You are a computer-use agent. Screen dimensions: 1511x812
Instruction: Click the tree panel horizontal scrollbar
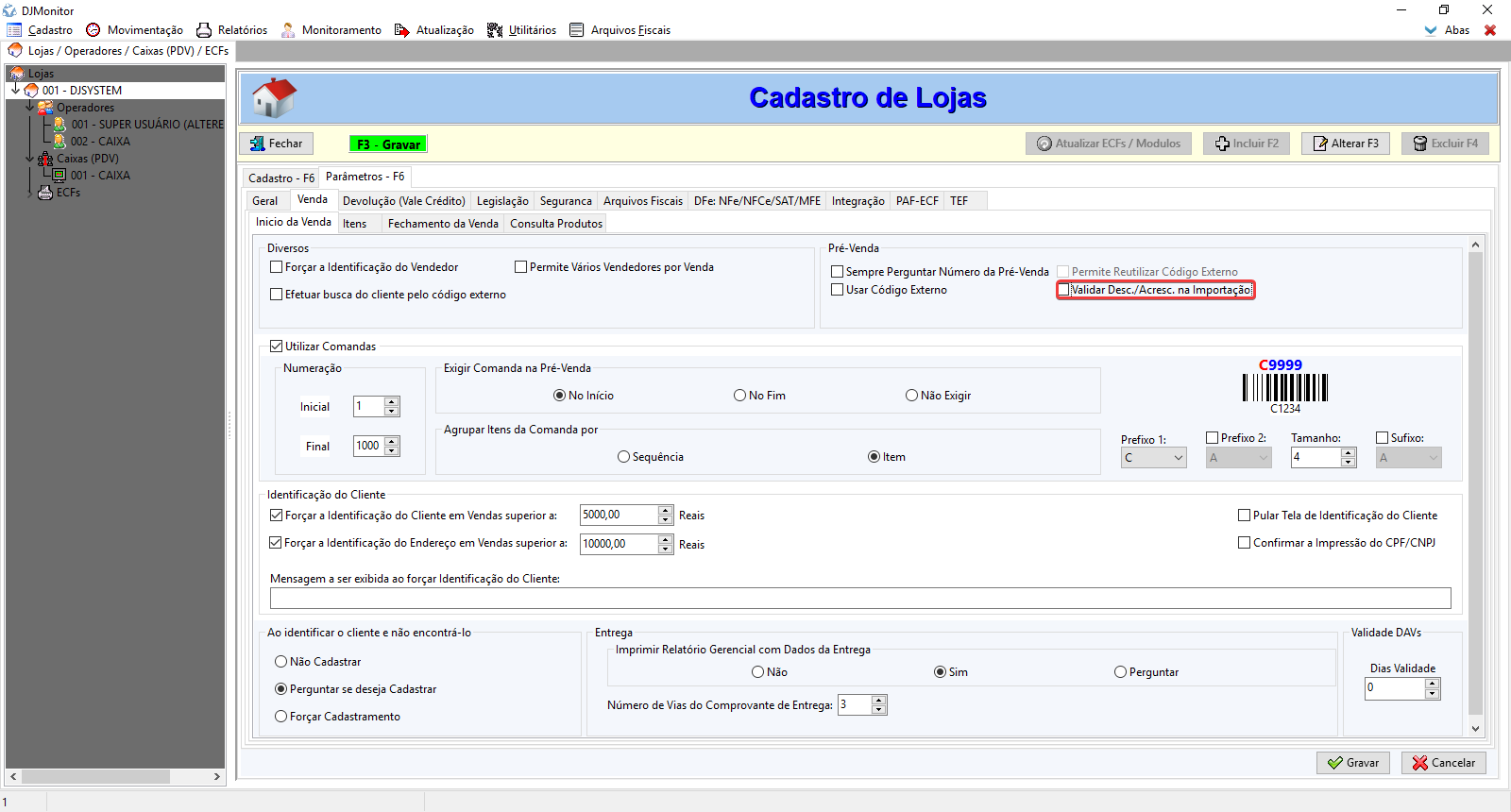point(94,777)
